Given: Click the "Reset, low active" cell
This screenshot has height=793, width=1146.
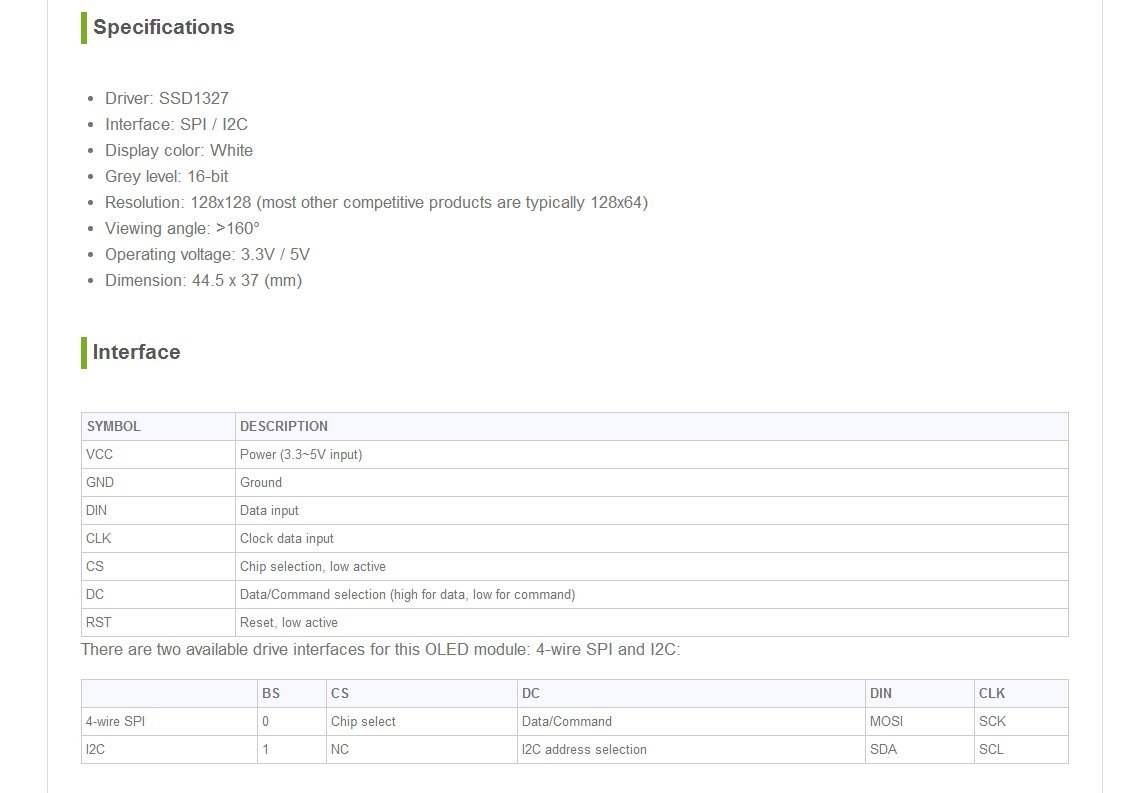Looking at the screenshot, I should (289, 622).
